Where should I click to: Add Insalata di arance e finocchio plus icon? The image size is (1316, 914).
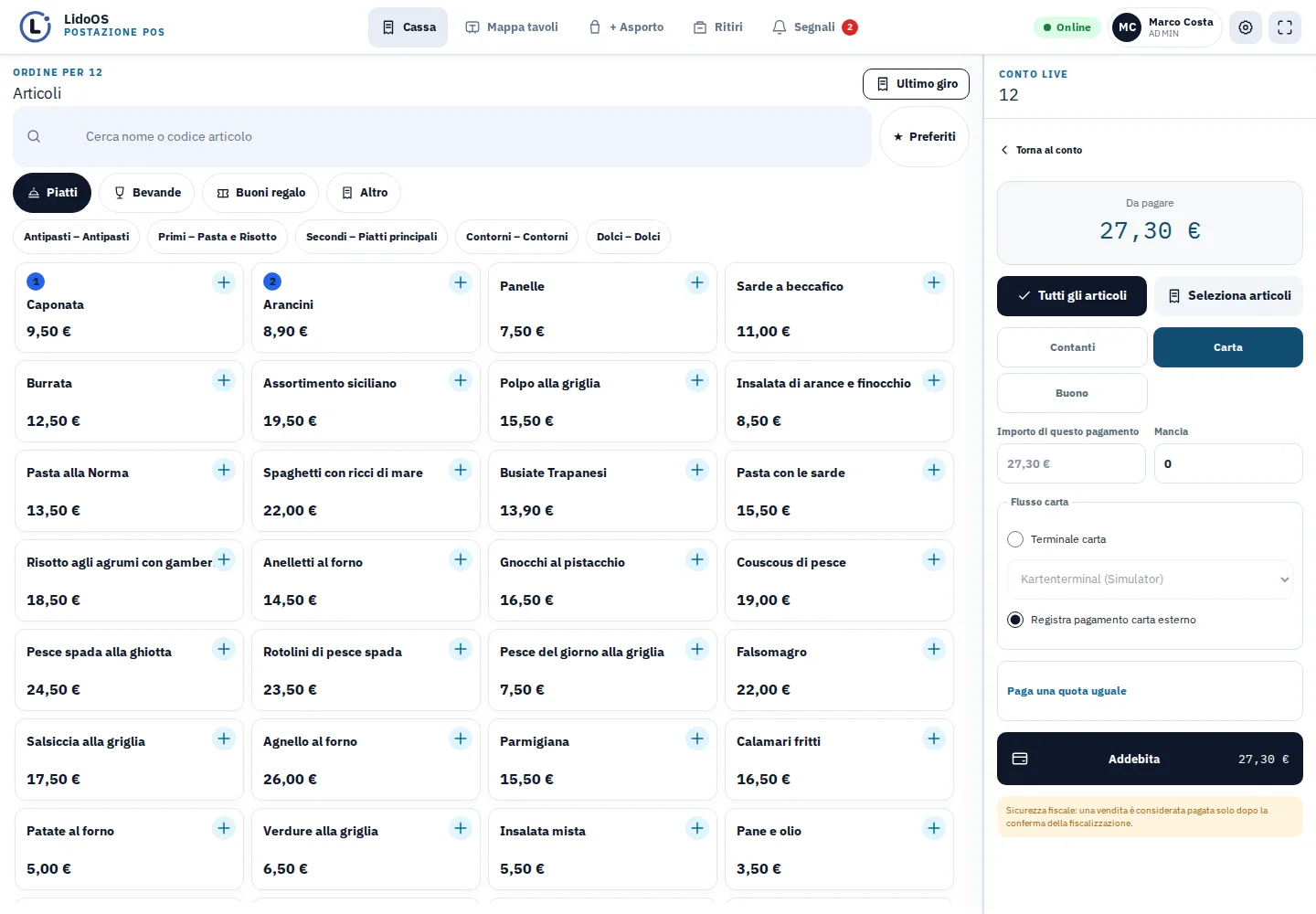coord(934,380)
